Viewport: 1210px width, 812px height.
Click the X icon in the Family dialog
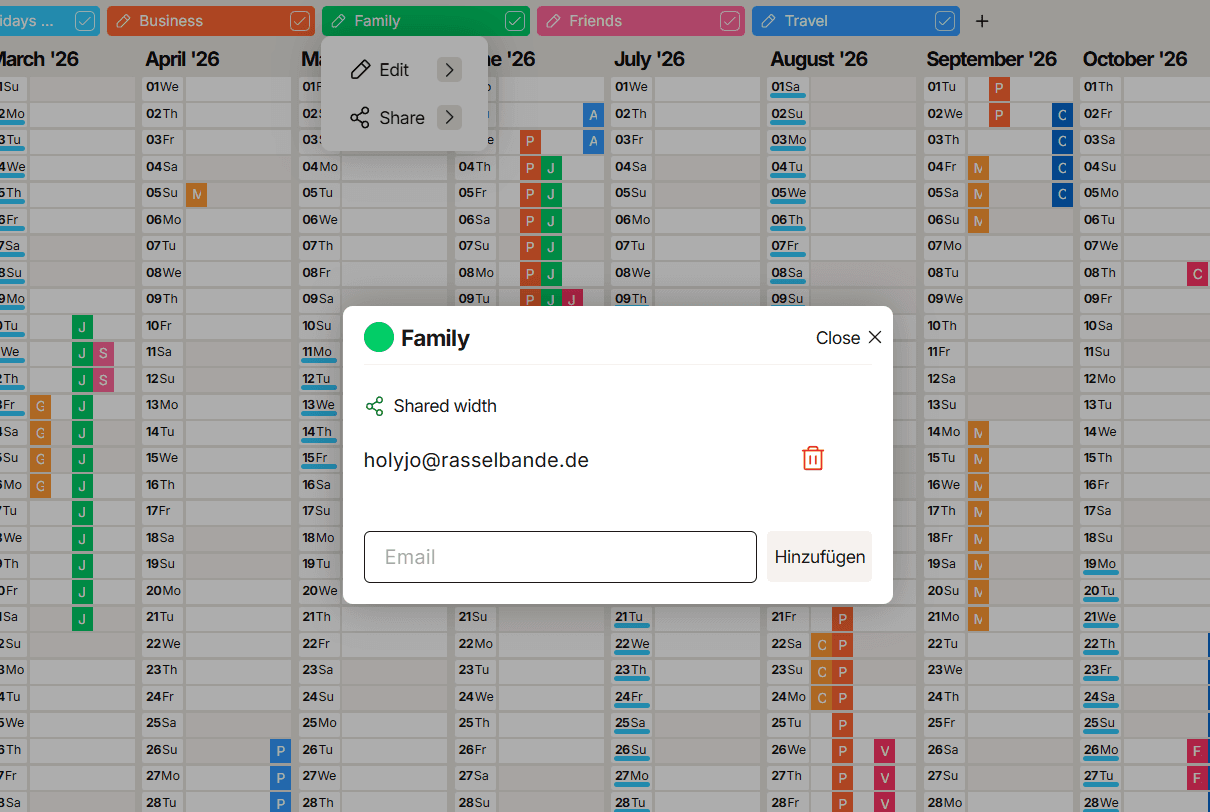875,337
